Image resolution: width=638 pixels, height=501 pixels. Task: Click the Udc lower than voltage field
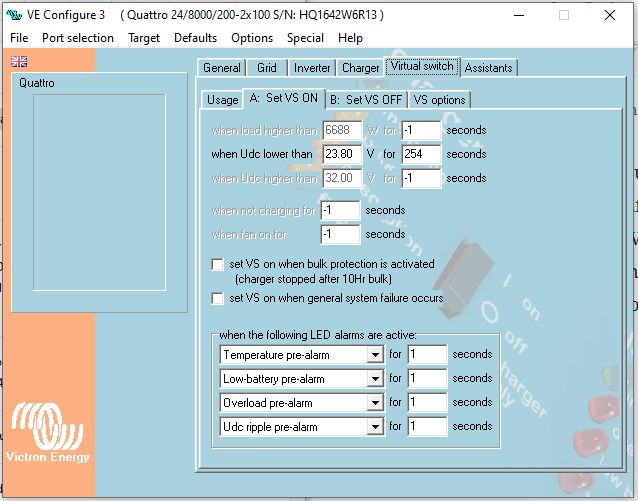pos(342,154)
